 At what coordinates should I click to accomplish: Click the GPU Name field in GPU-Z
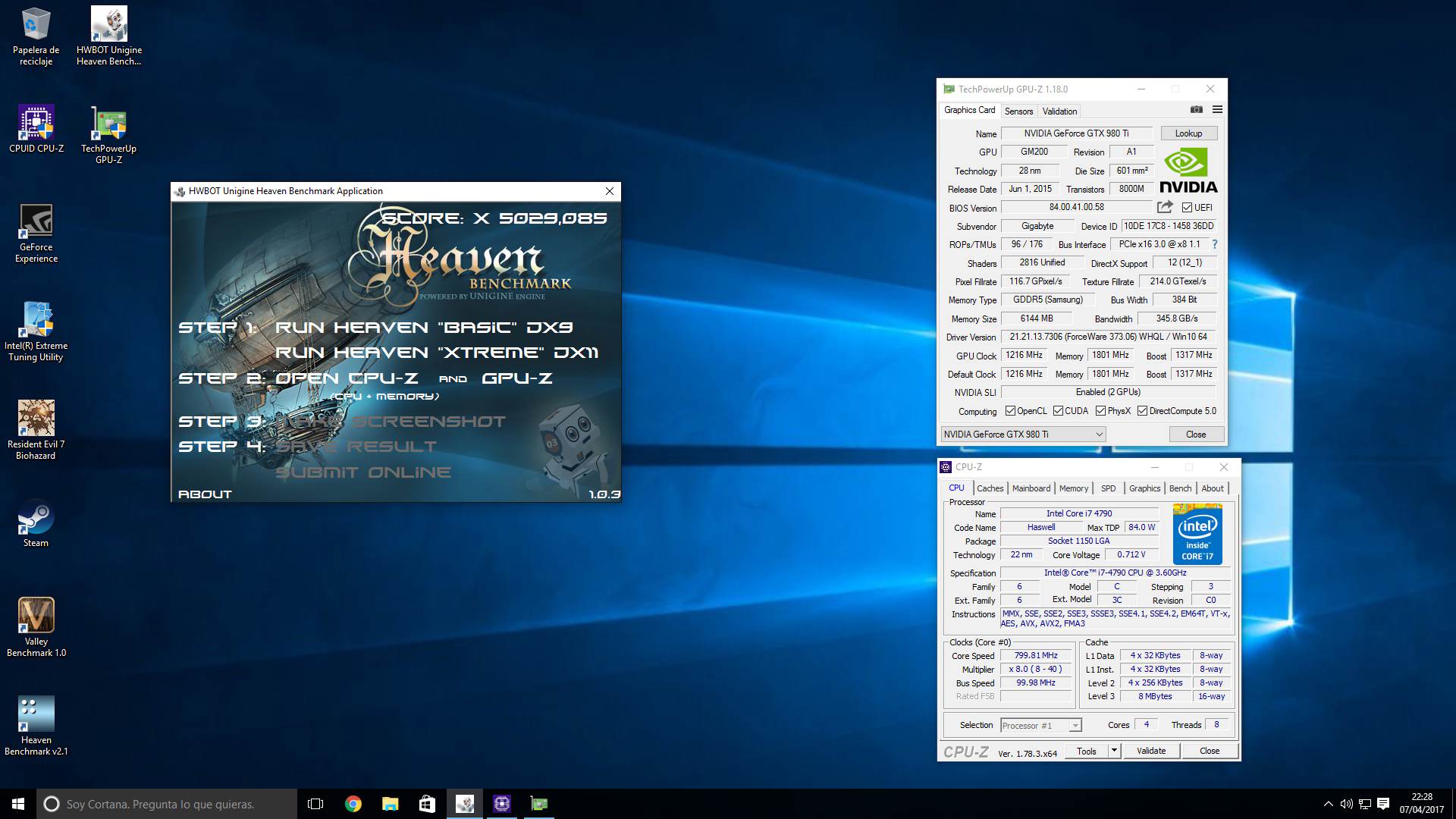tap(1076, 133)
